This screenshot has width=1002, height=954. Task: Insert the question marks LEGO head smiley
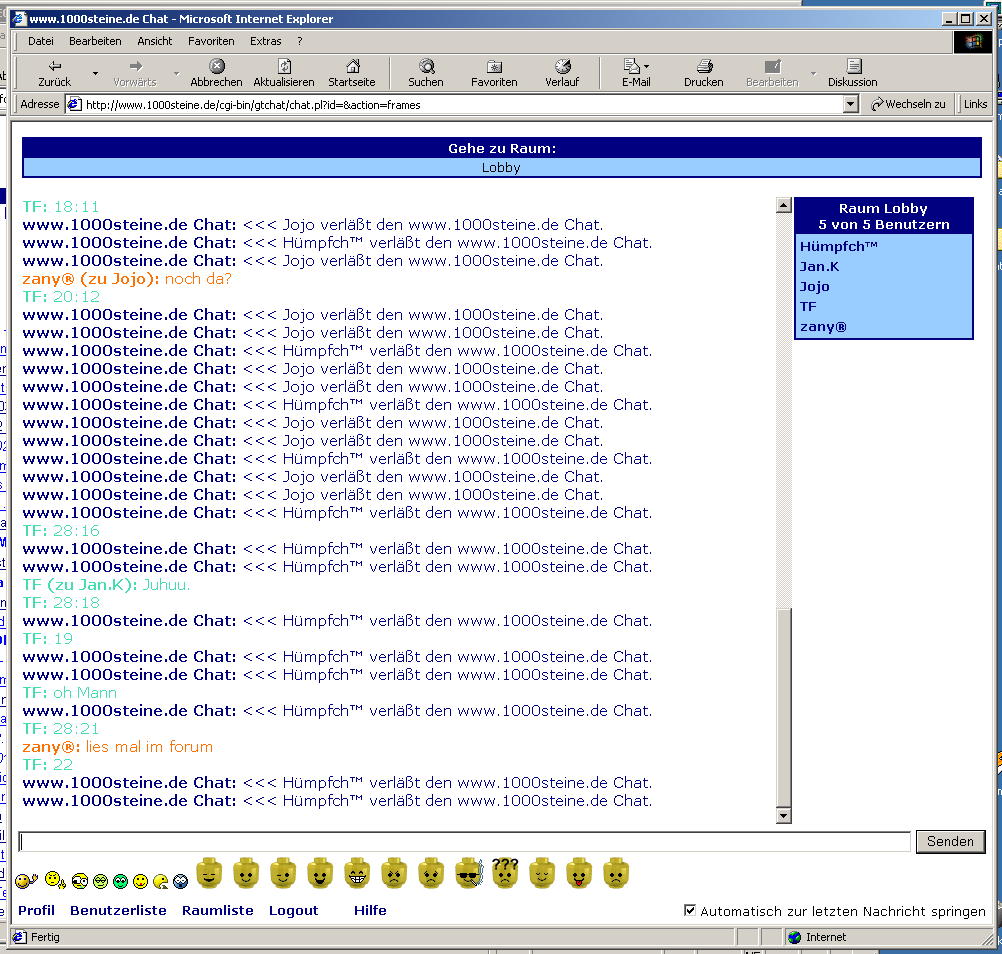pyautogui.click(x=505, y=873)
